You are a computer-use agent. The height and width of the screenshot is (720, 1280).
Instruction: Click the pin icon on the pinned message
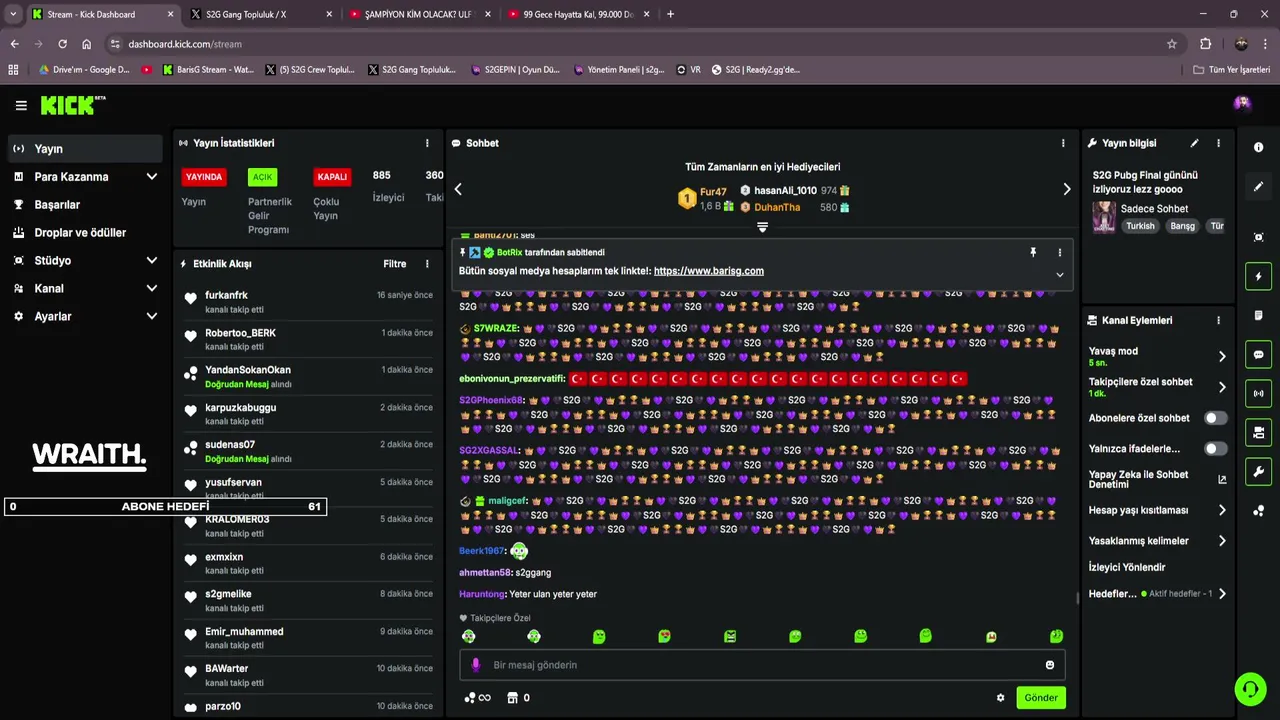point(1033,253)
